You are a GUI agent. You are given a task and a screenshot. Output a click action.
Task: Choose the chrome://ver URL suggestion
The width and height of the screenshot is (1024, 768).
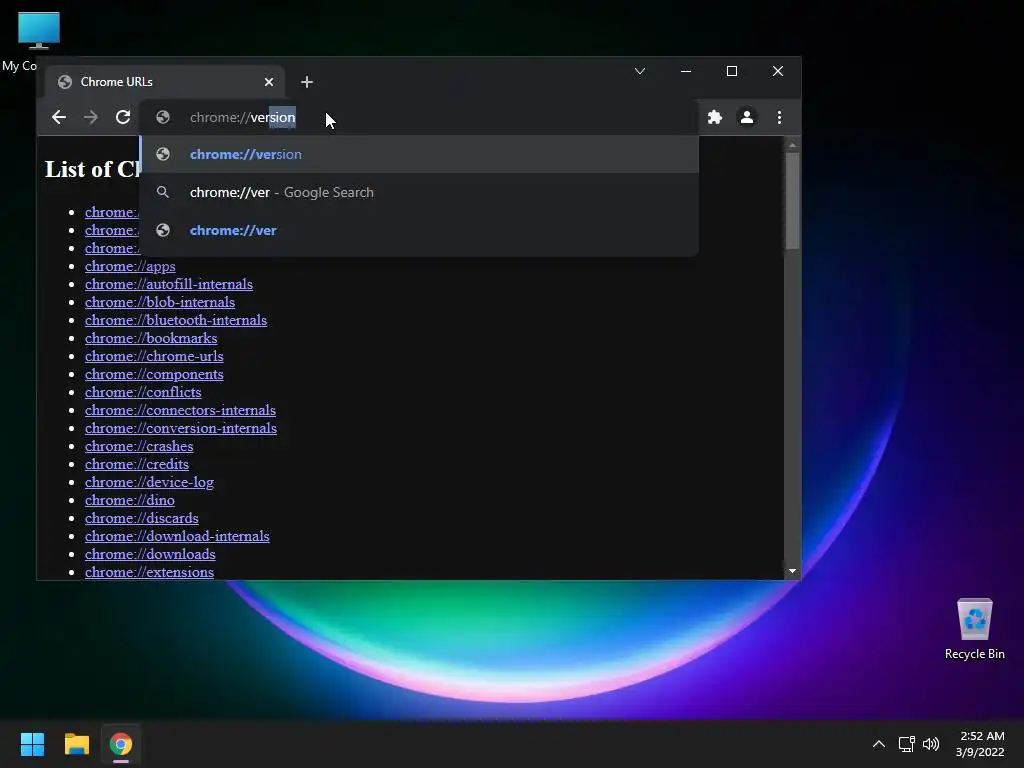click(x=419, y=230)
